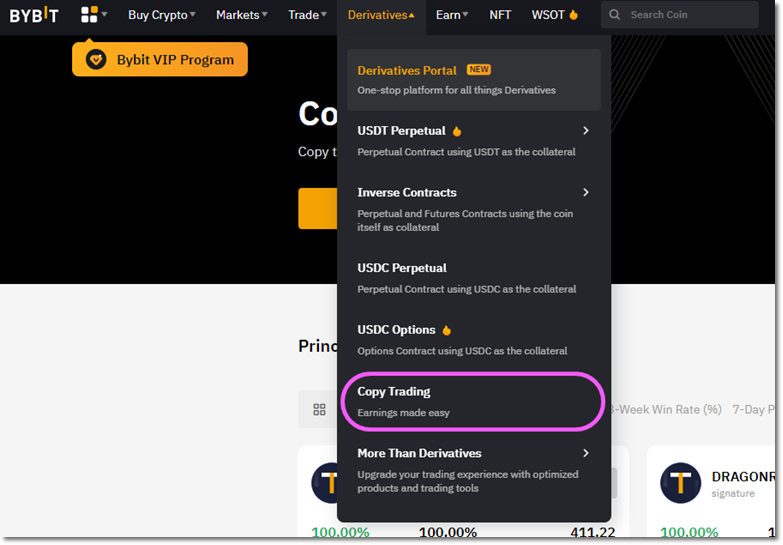
Task: Sort by 3-Week Win Rate (%)
Action: [667, 410]
